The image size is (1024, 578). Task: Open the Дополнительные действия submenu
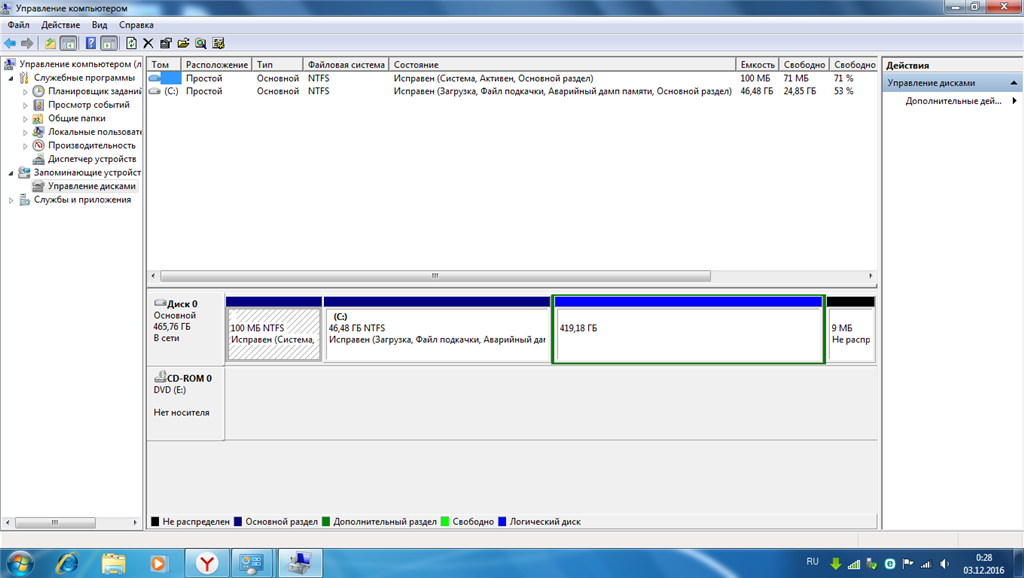[953, 101]
